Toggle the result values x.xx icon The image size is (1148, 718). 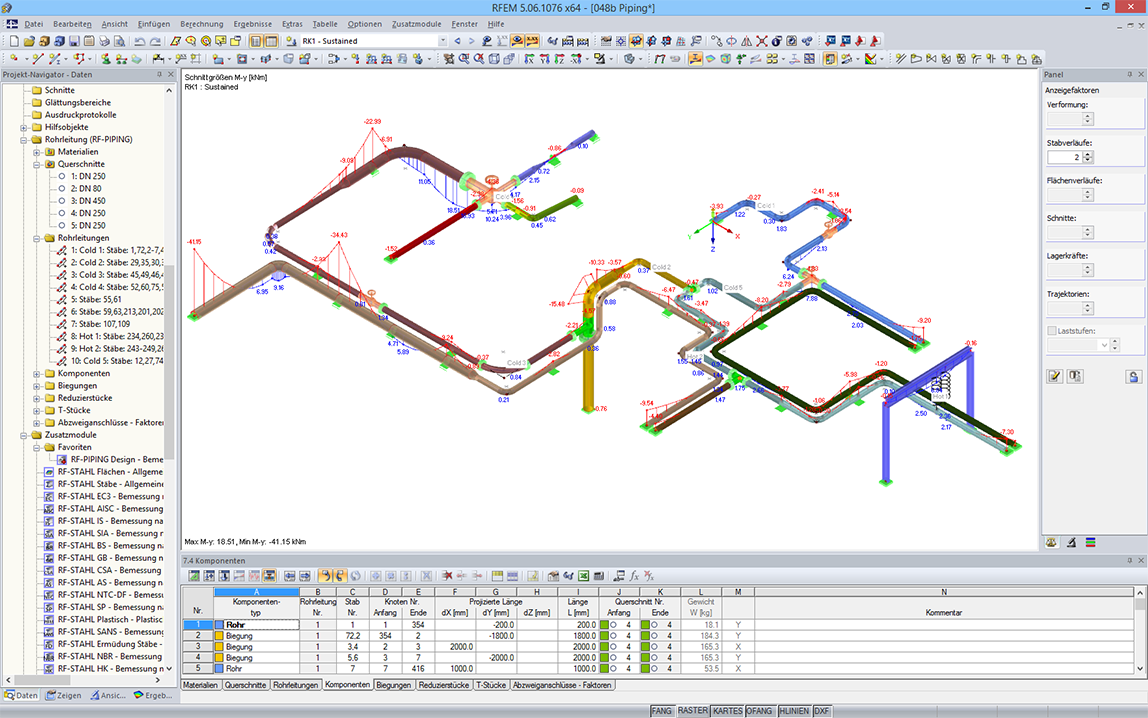[532, 41]
